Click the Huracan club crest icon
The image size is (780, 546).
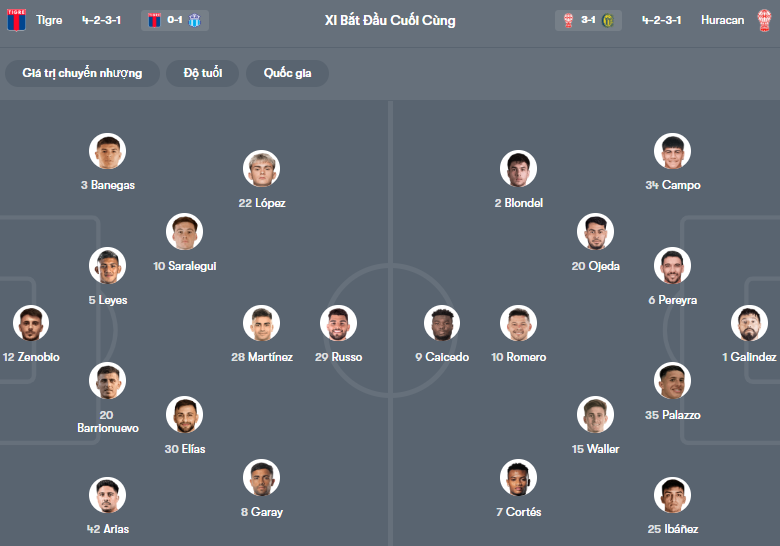click(764, 20)
